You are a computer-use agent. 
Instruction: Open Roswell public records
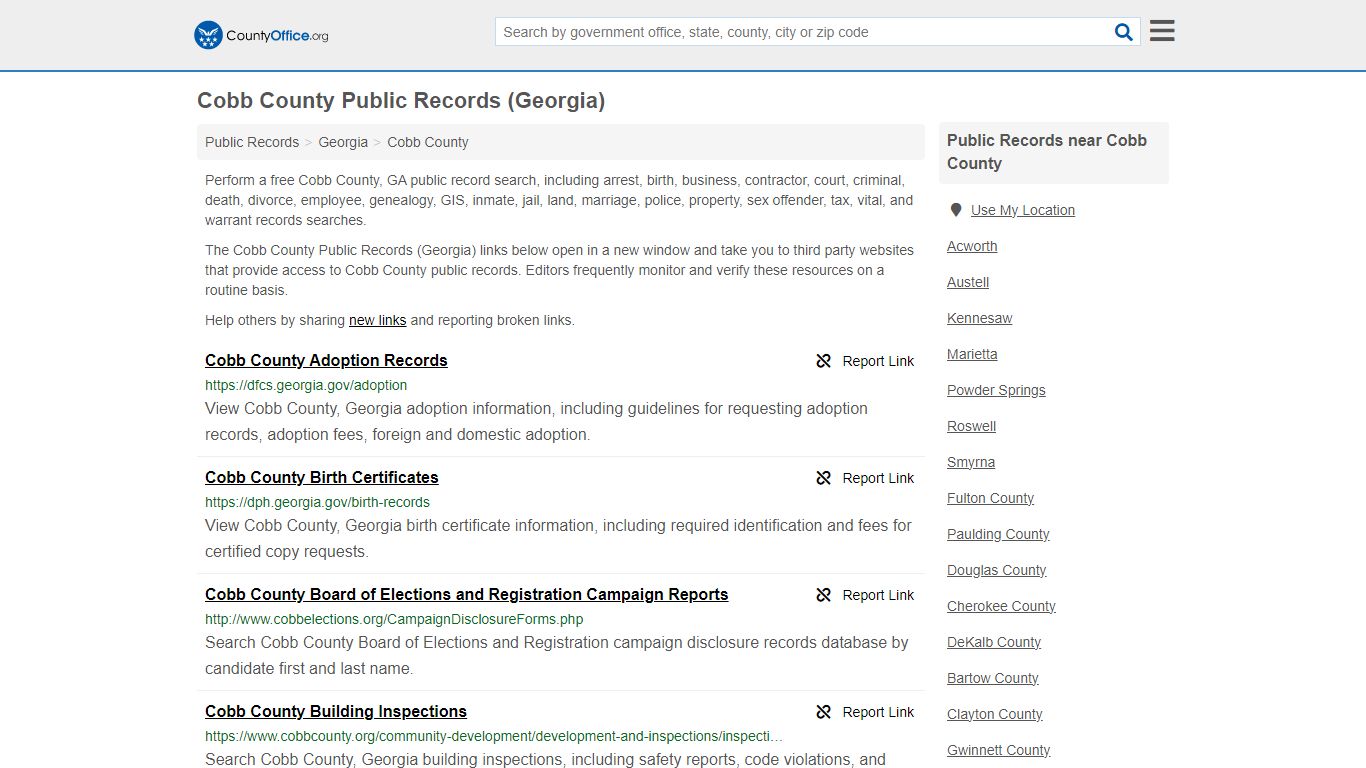coord(972,426)
